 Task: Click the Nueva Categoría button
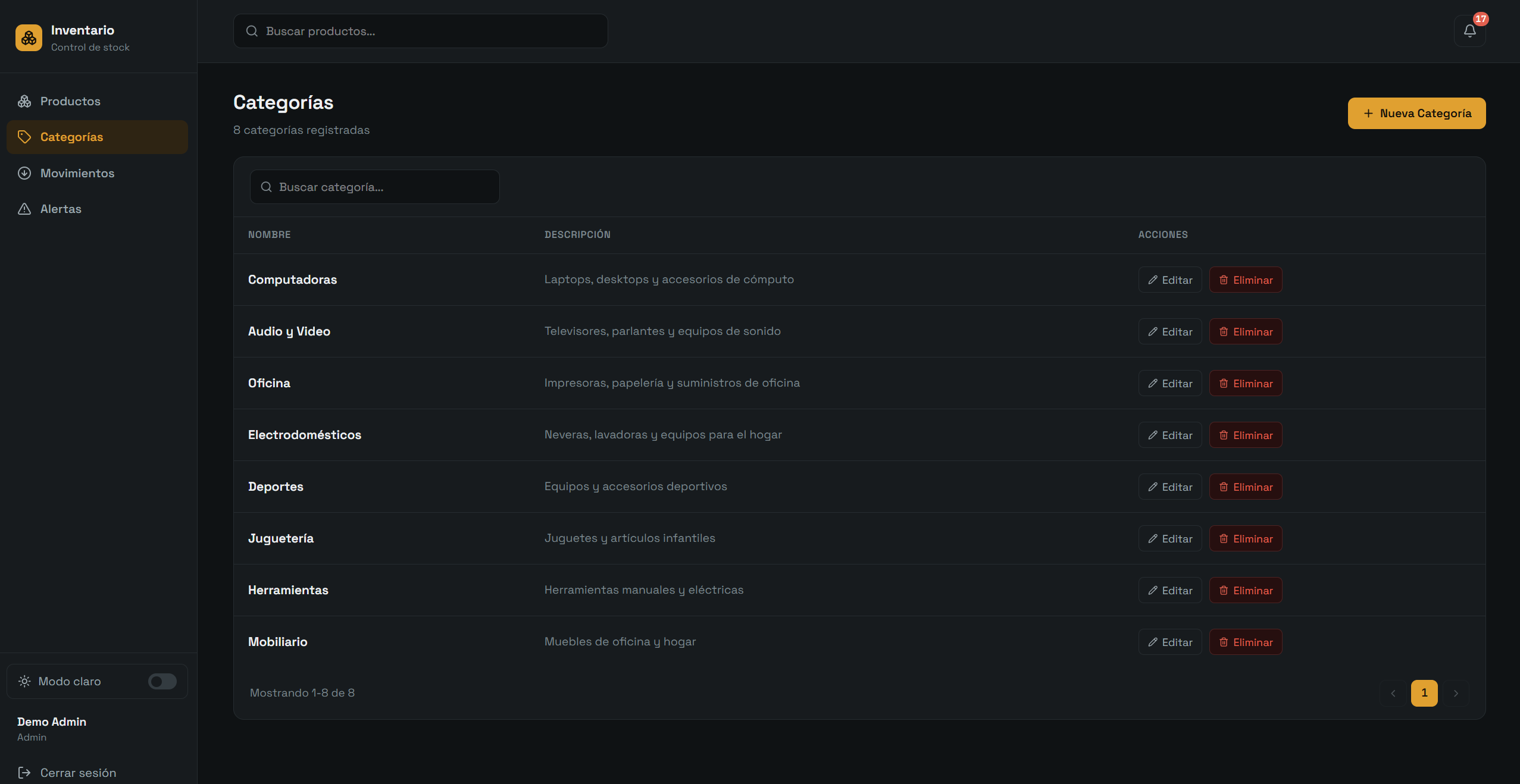(x=1416, y=113)
